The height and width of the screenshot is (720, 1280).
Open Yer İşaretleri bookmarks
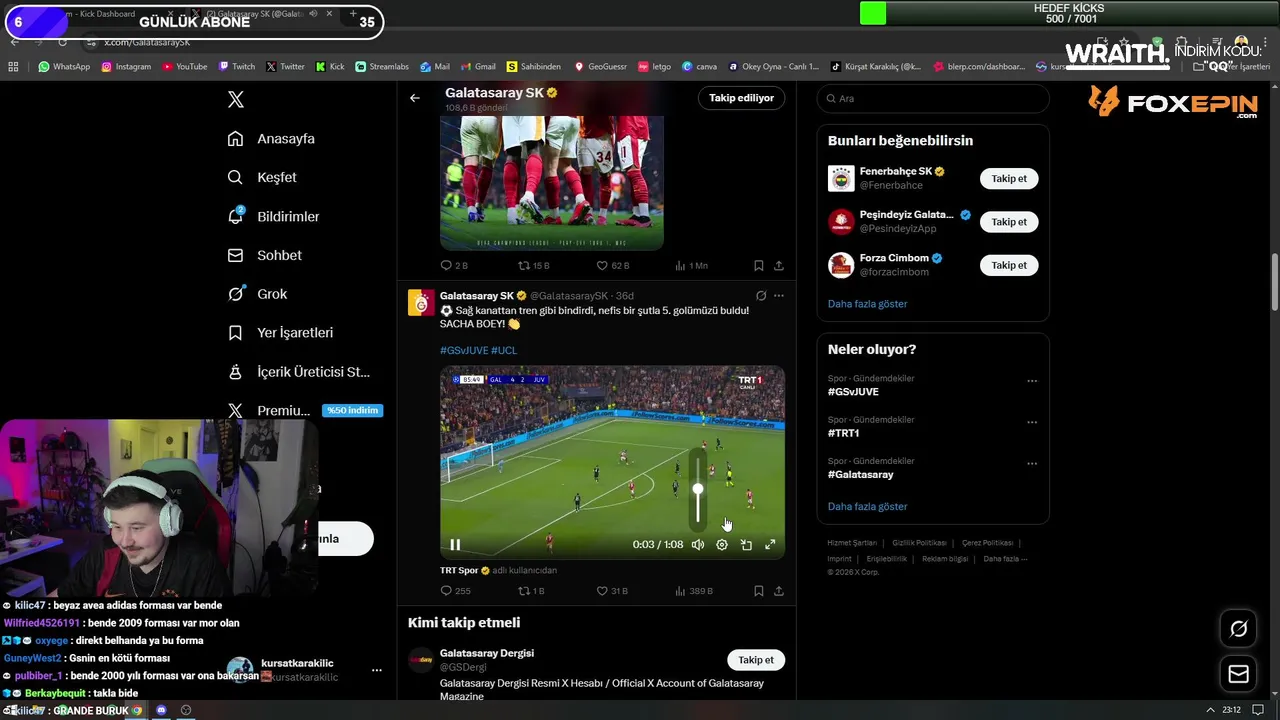[280, 332]
